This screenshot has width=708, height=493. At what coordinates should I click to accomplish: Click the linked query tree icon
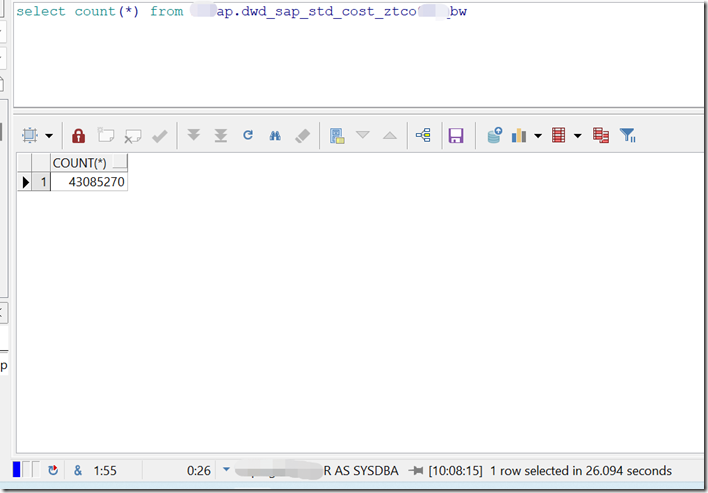[423, 135]
